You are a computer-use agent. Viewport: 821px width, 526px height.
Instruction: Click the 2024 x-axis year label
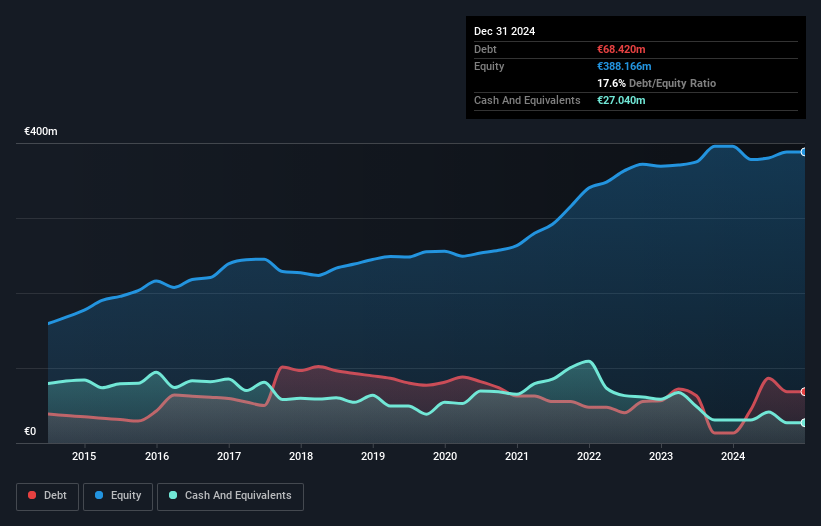(x=733, y=456)
